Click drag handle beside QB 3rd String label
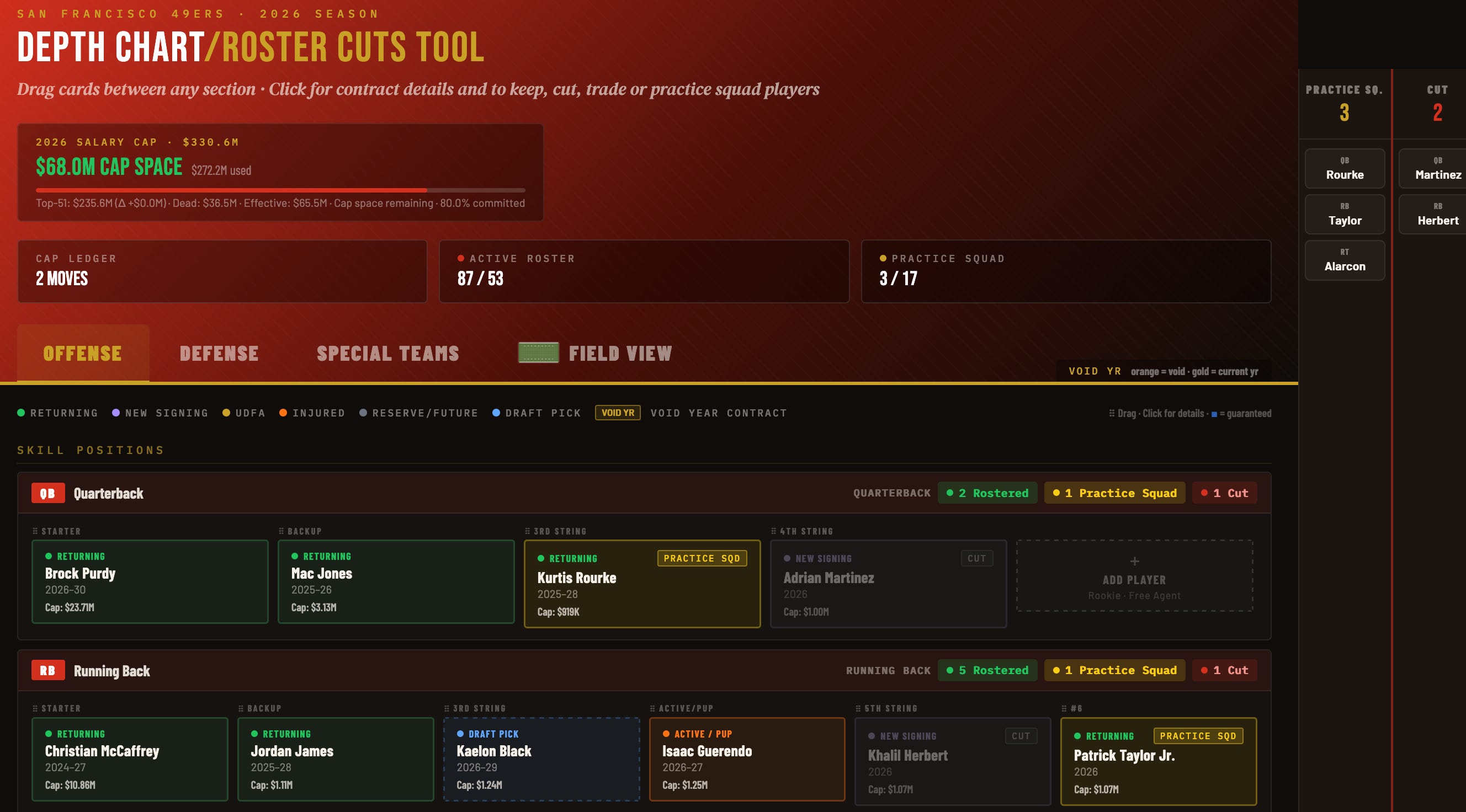Screen dimensions: 1466x812 pyautogui.click(x=528, y=531)
